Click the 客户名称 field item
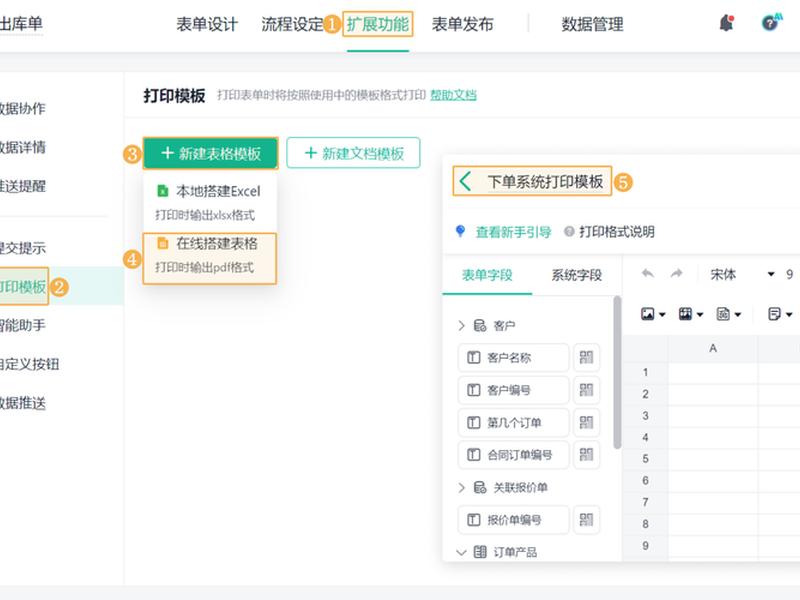Screen dimensions: 800x600 pos(513,357)
